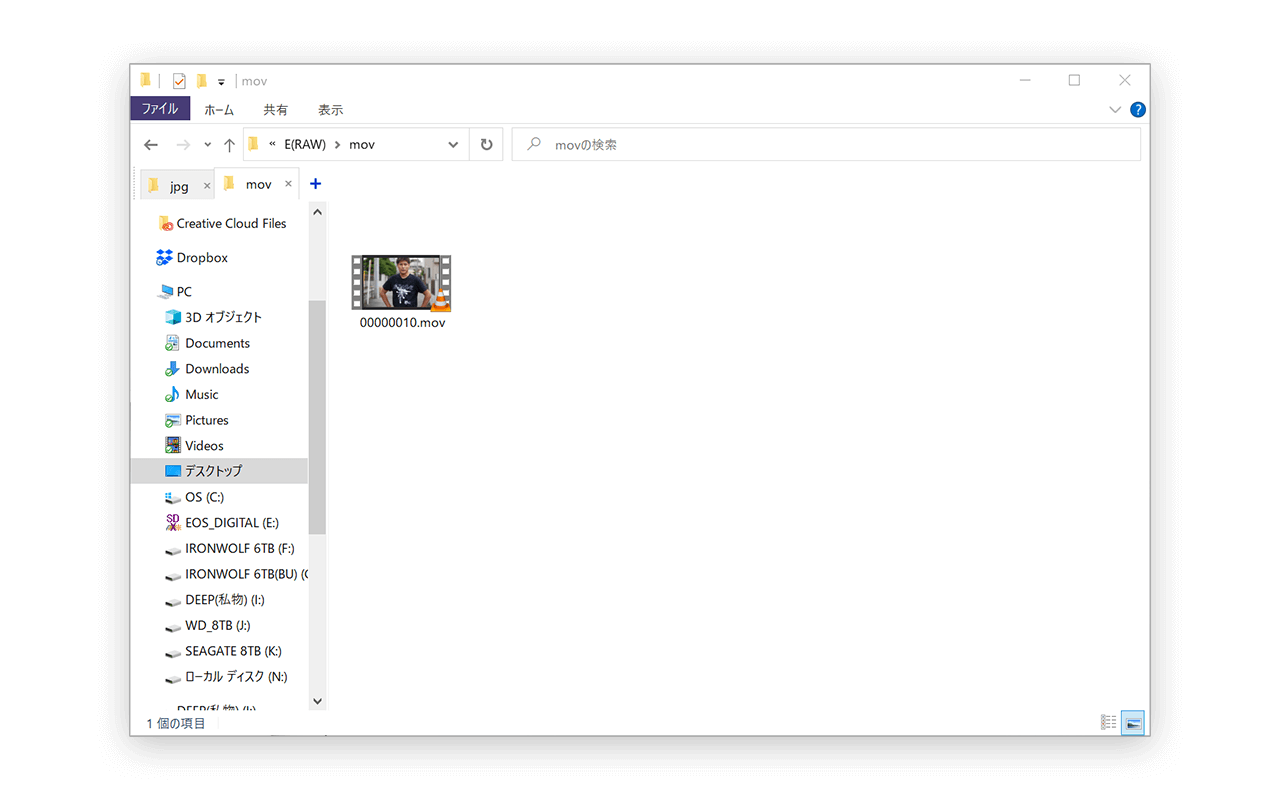
Task: Click the folder icon in title bar
Action: coord(146,80)
